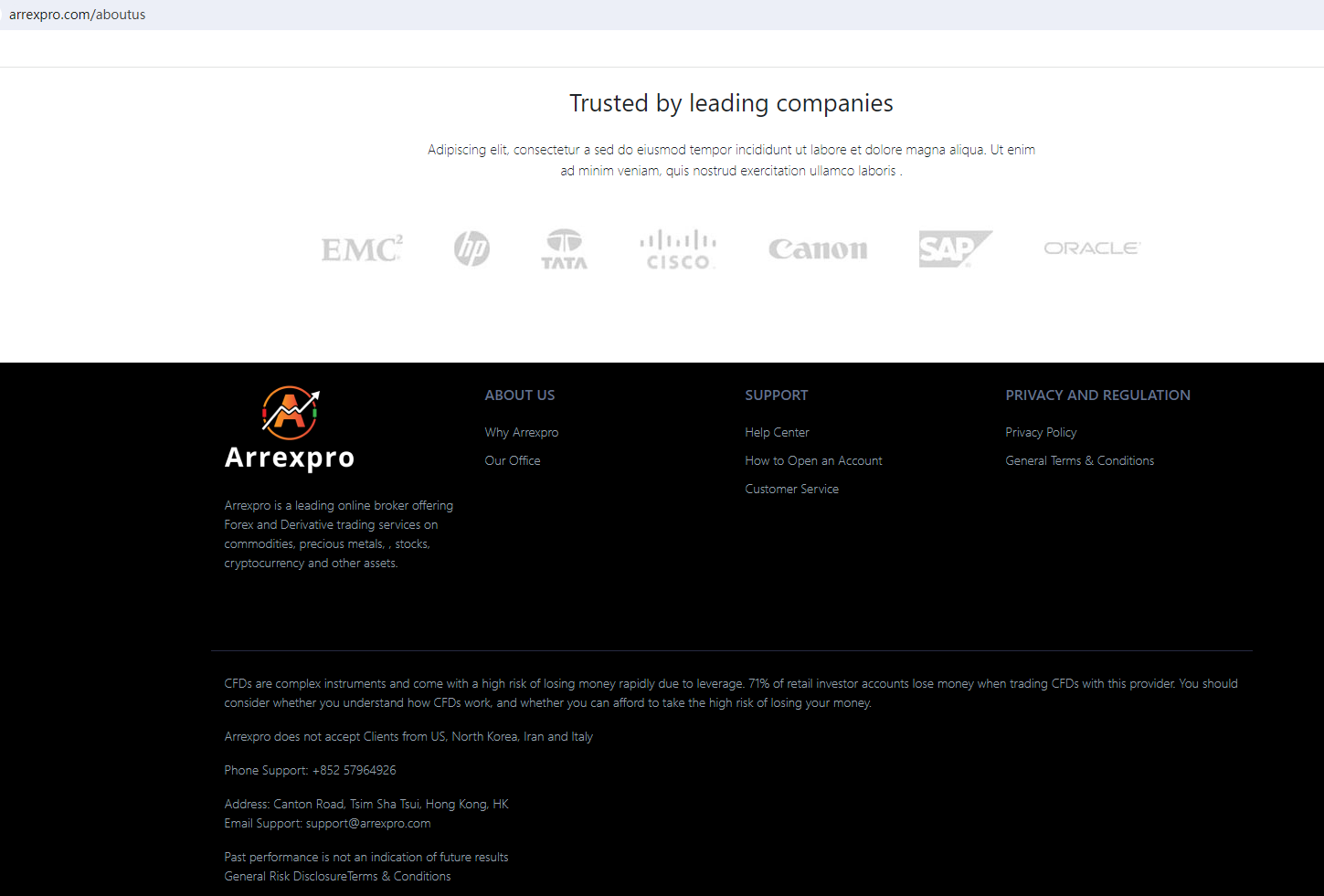The image size is (1324, 896).
Task: Click the Oracle company logo
Action: click(x=1092, y=248)
